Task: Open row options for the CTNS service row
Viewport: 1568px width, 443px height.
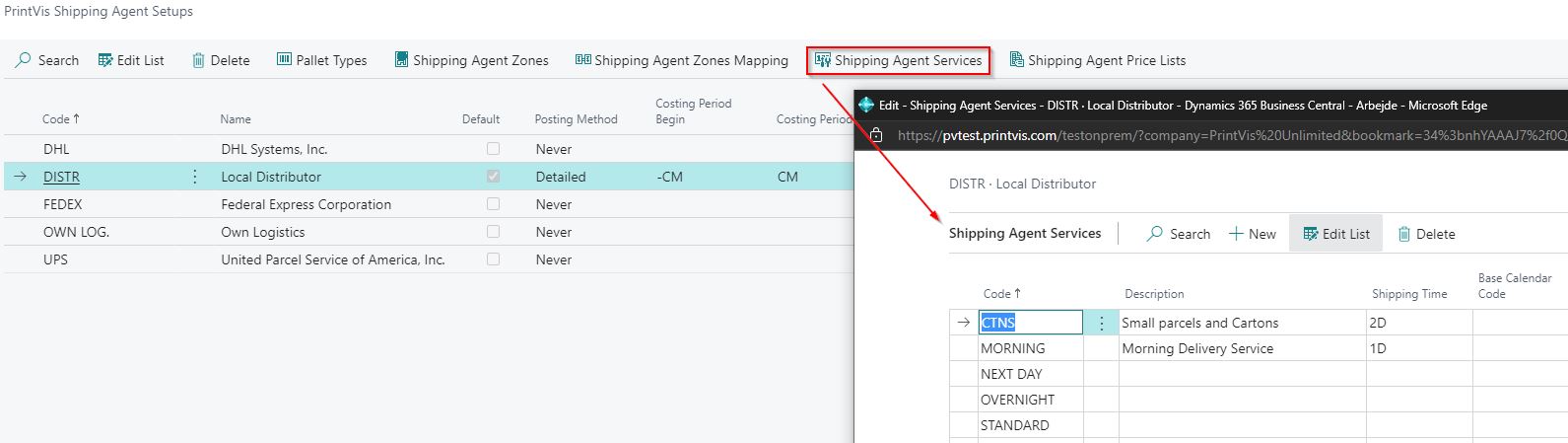Action: [x=1101, y=323]
